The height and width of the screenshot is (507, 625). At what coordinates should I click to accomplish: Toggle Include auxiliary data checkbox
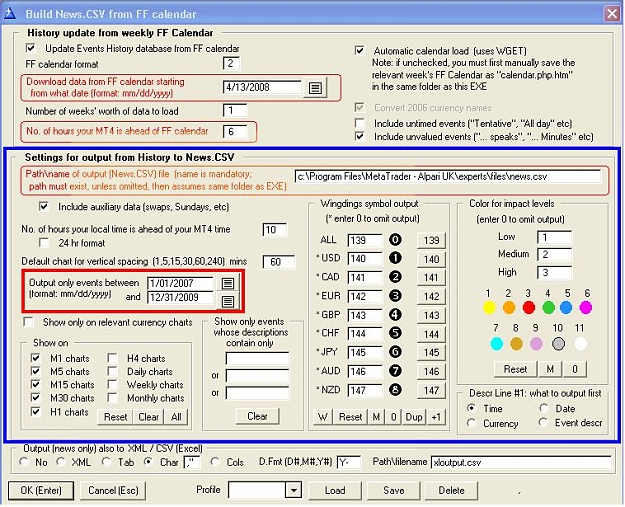tap(44, 206)
